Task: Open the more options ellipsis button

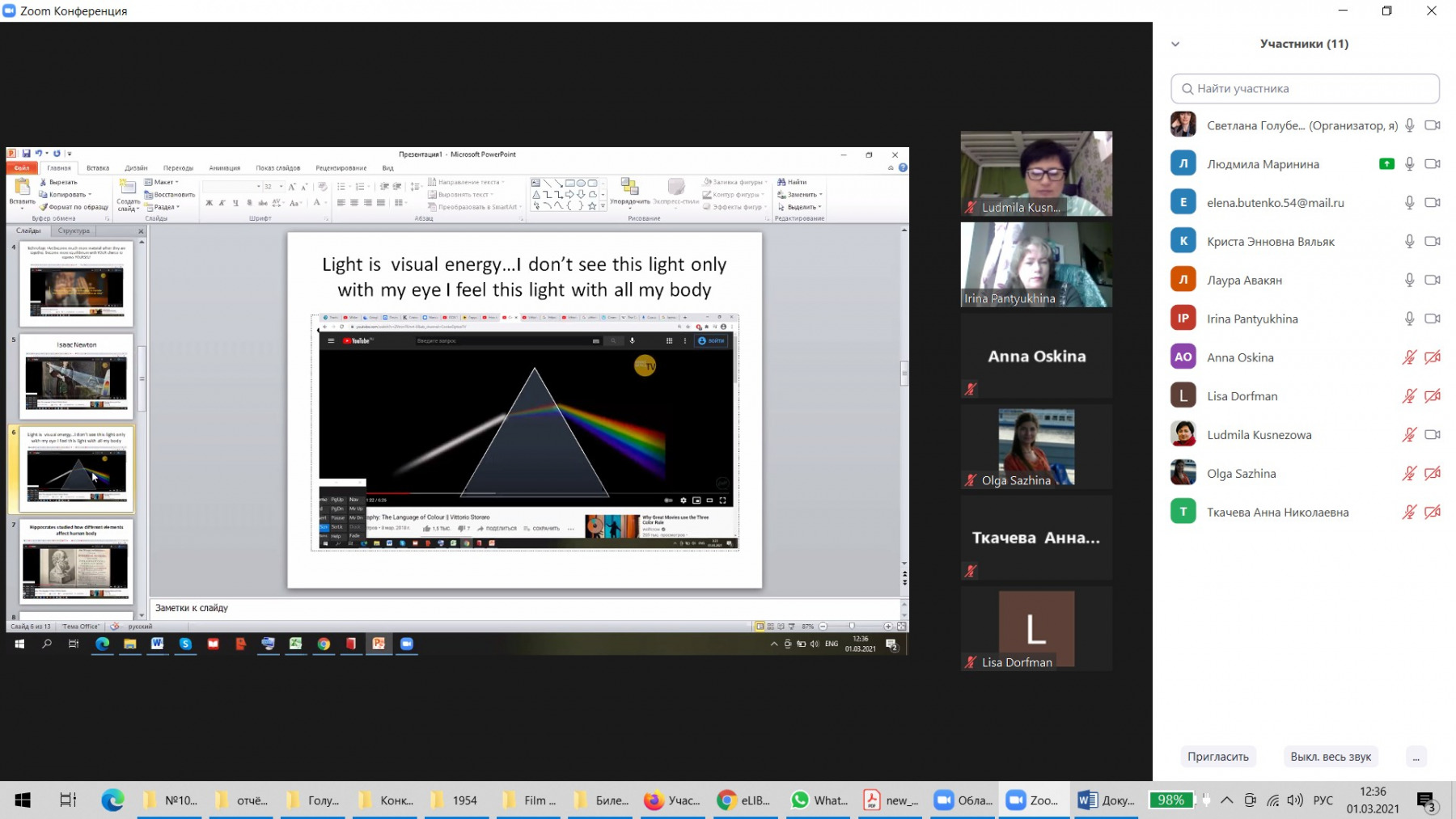Action: [1416, 757]
